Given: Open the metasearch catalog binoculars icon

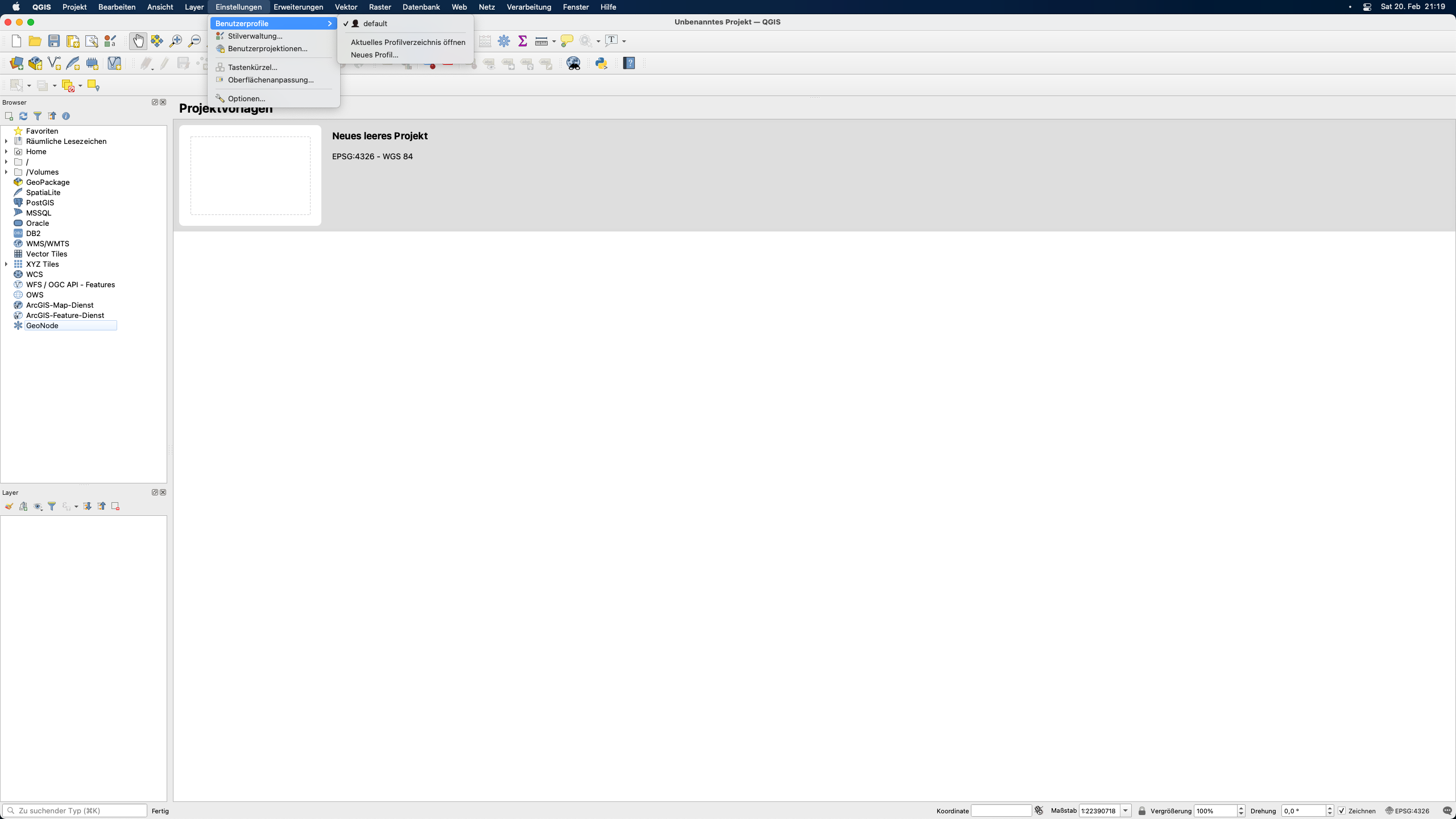Looking at the screenshot, I should point(574,63).
